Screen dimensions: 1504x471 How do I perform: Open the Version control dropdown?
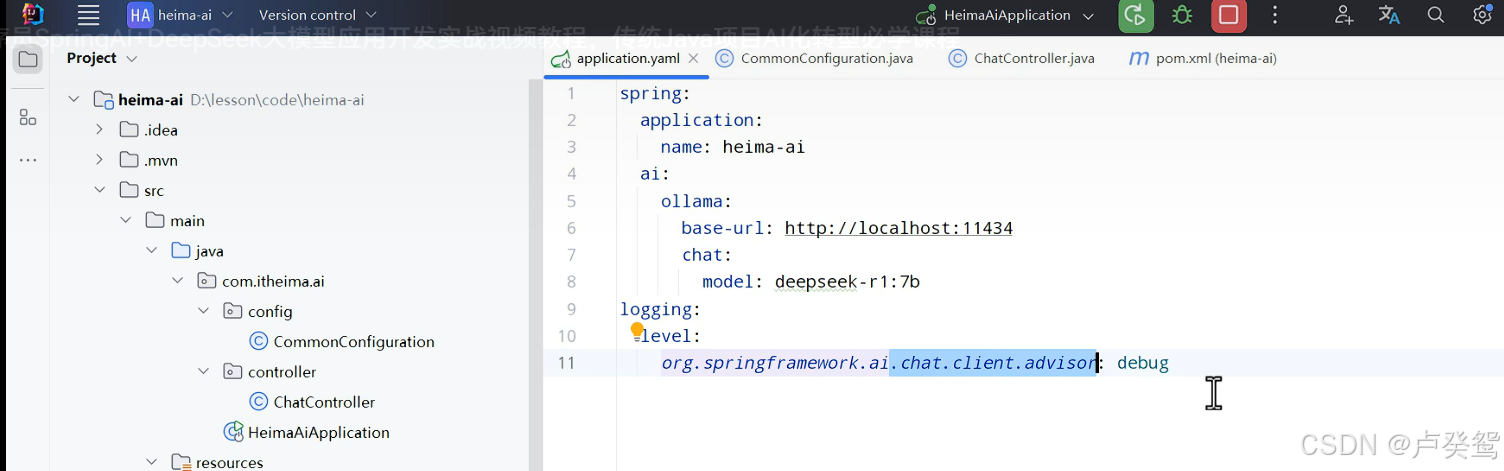[x=318, y=15]
